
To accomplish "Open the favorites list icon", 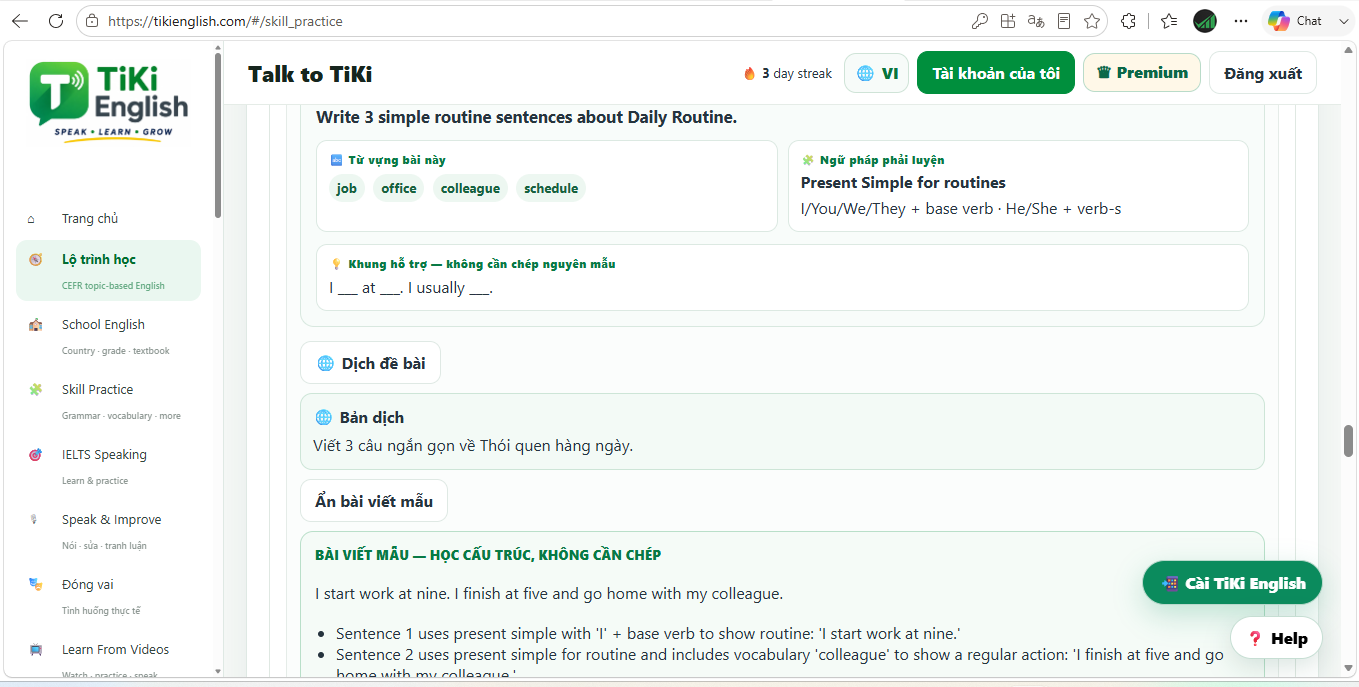I will 1169,21.
